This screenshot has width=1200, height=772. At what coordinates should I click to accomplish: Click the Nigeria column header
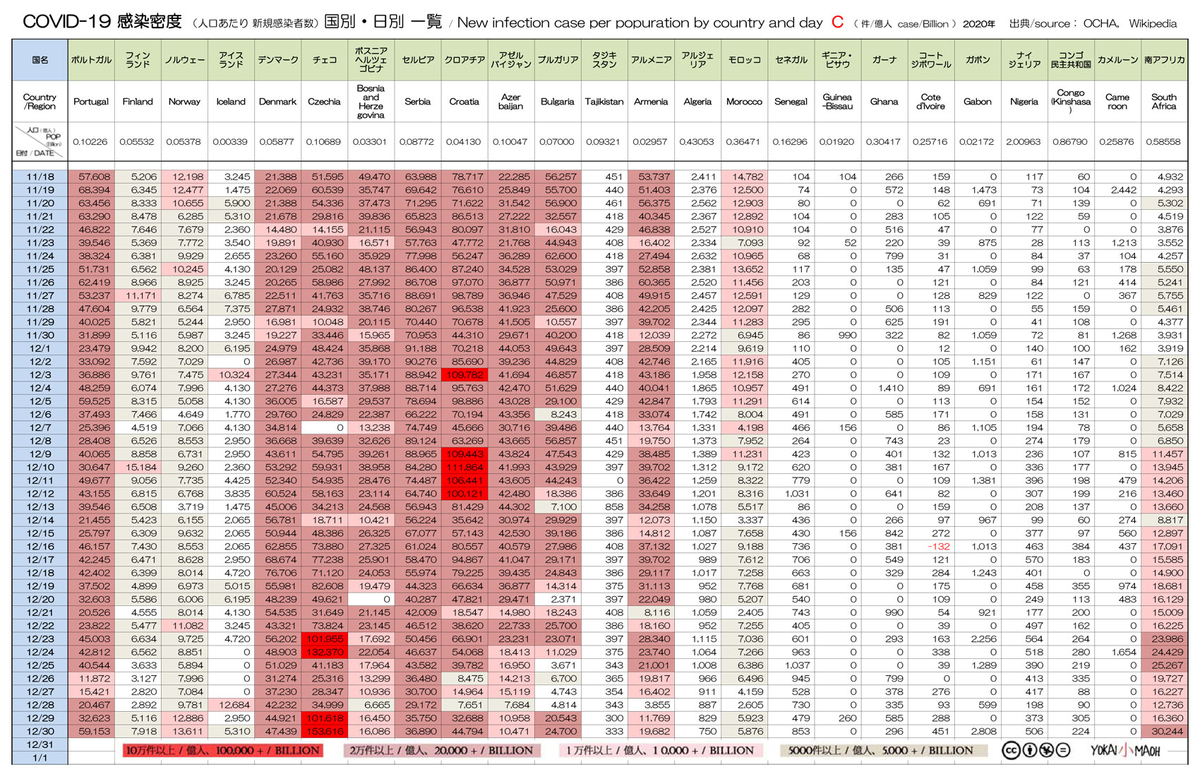(1024, 102)
